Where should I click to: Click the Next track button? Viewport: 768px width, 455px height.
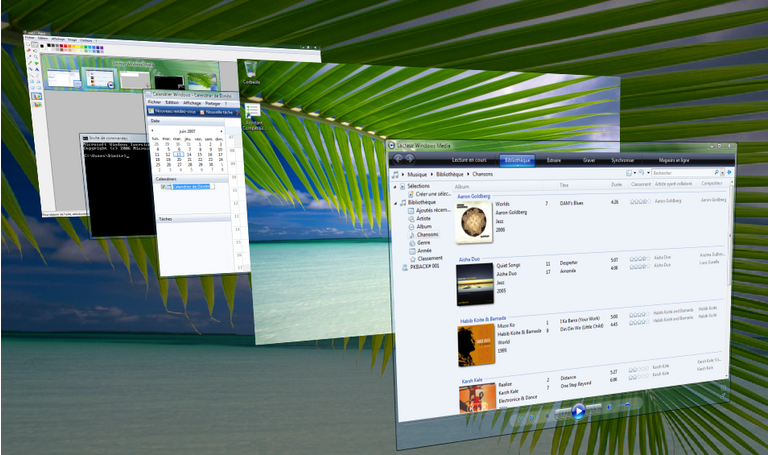(x=594, y=408)
